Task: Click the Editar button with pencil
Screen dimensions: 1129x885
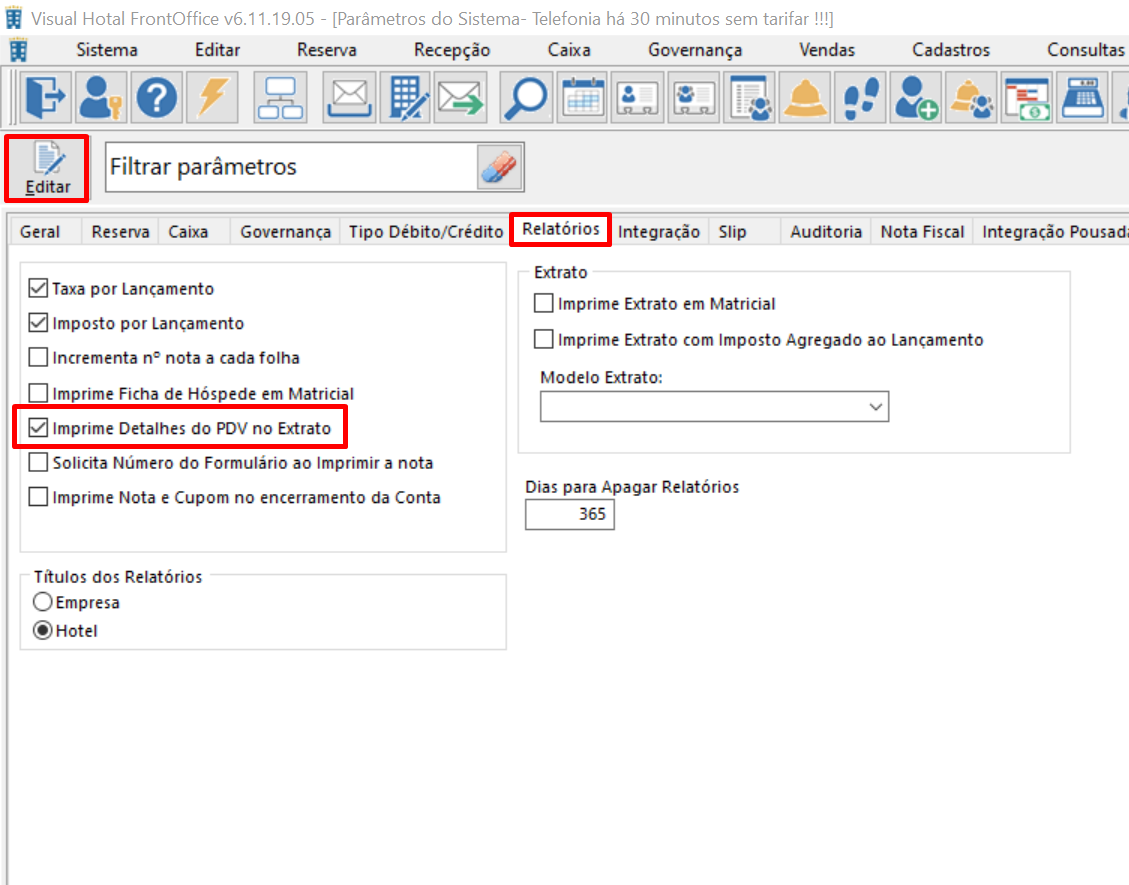Action: (48, 169)
